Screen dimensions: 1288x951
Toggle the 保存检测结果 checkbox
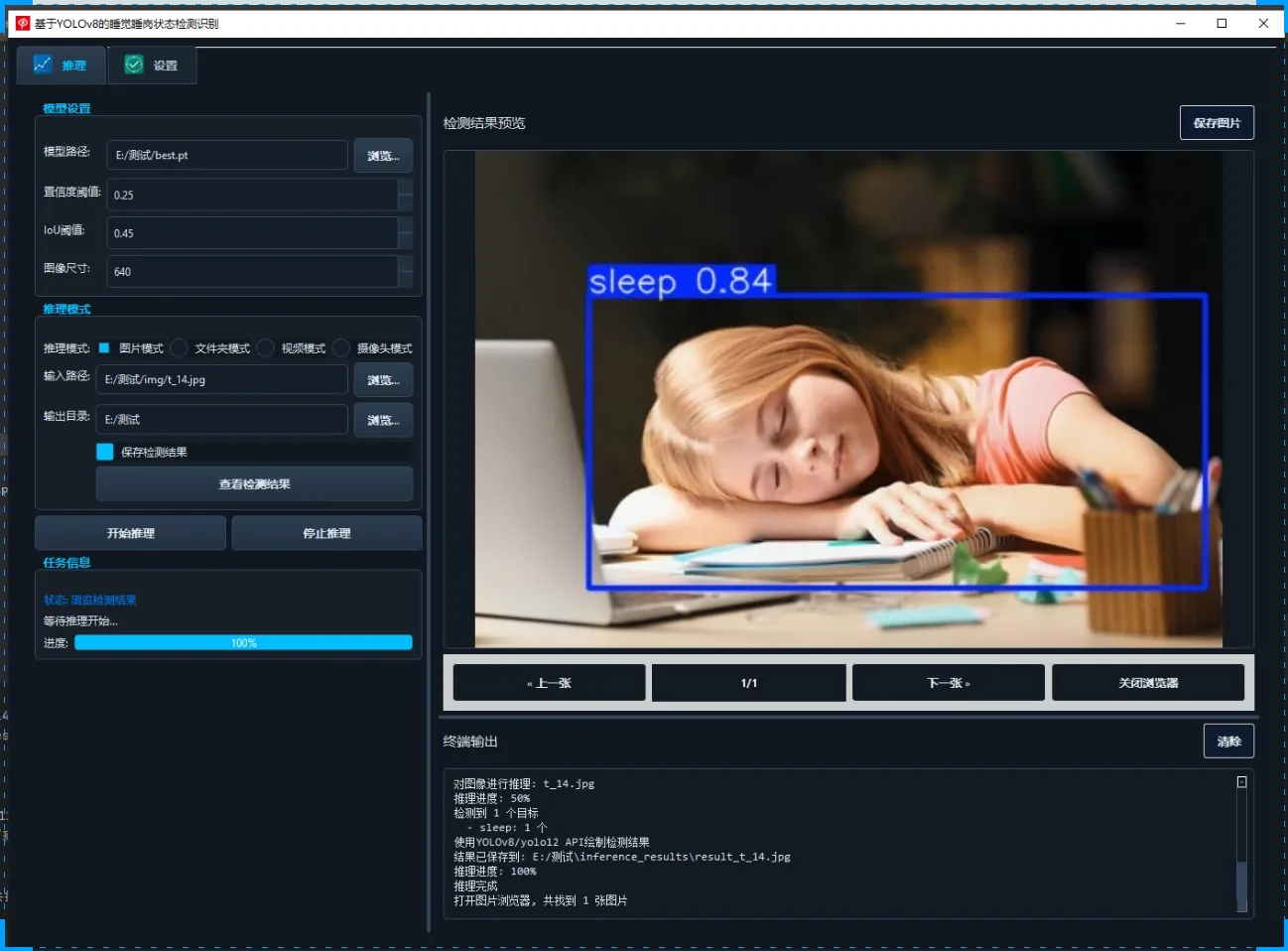tap(105, 452)
